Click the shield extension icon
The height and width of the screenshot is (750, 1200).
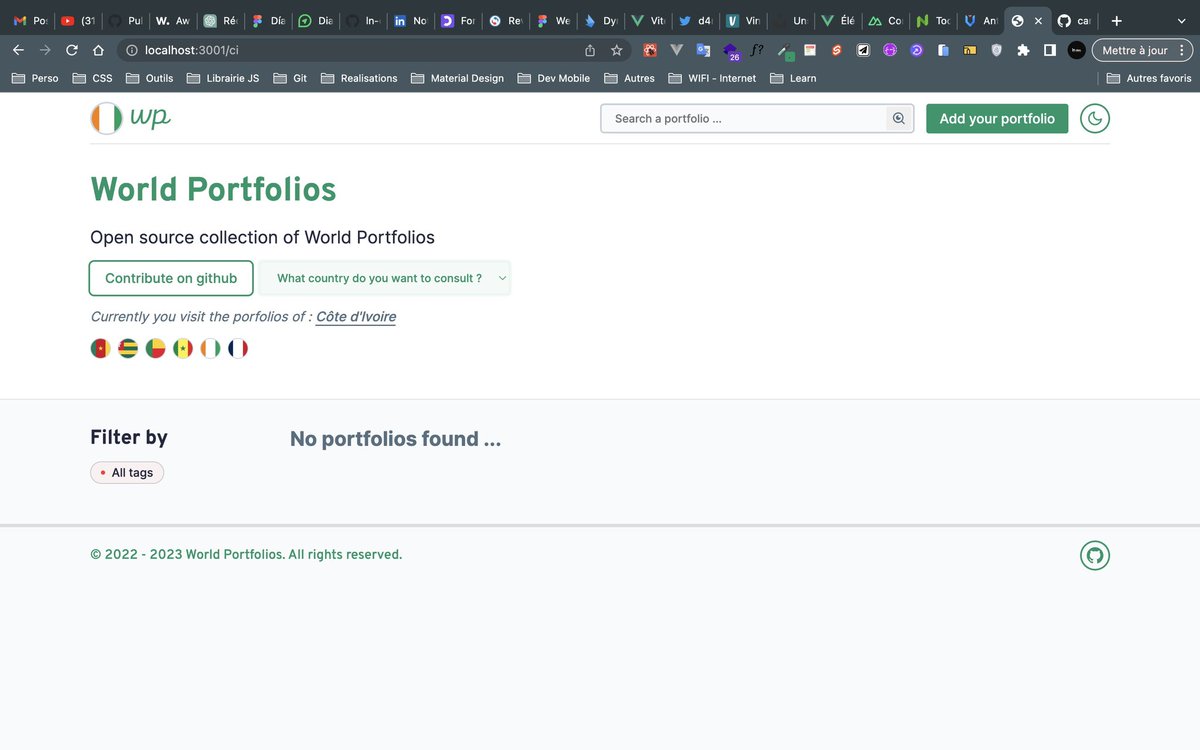click(996, 50)
